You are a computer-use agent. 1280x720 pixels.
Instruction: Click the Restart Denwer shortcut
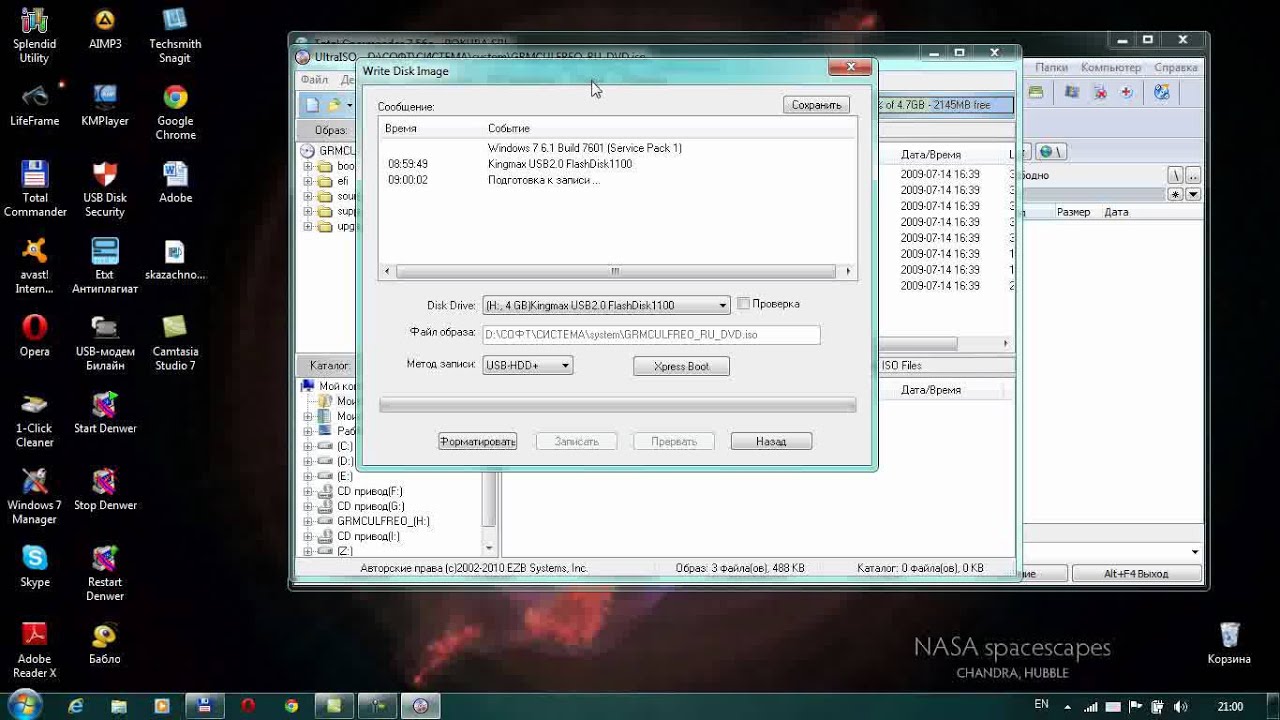105,574
